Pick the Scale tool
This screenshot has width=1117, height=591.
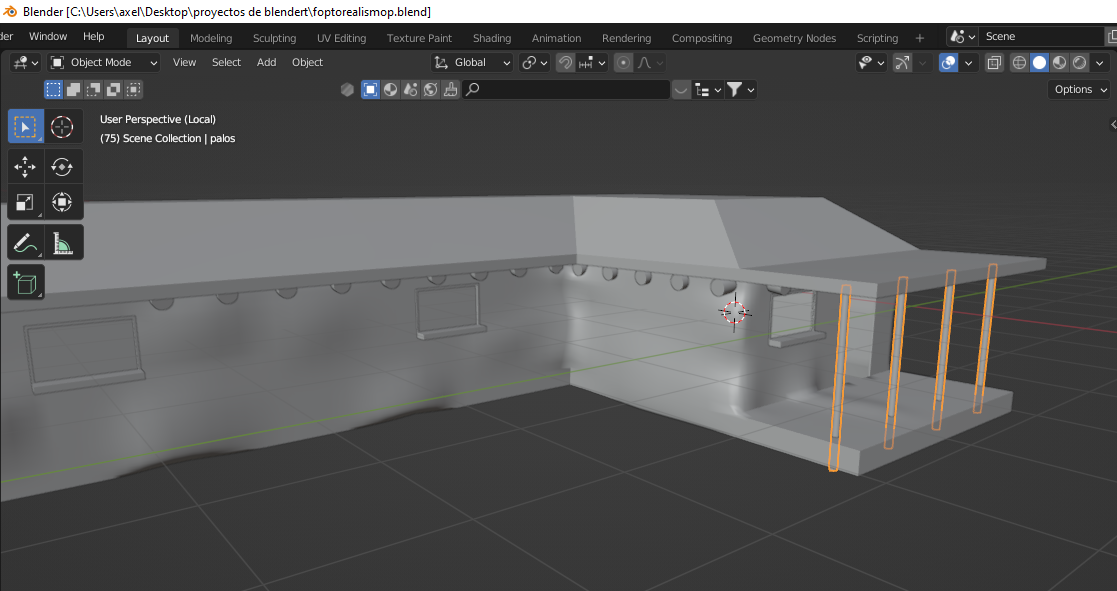(x=25, y=202)
